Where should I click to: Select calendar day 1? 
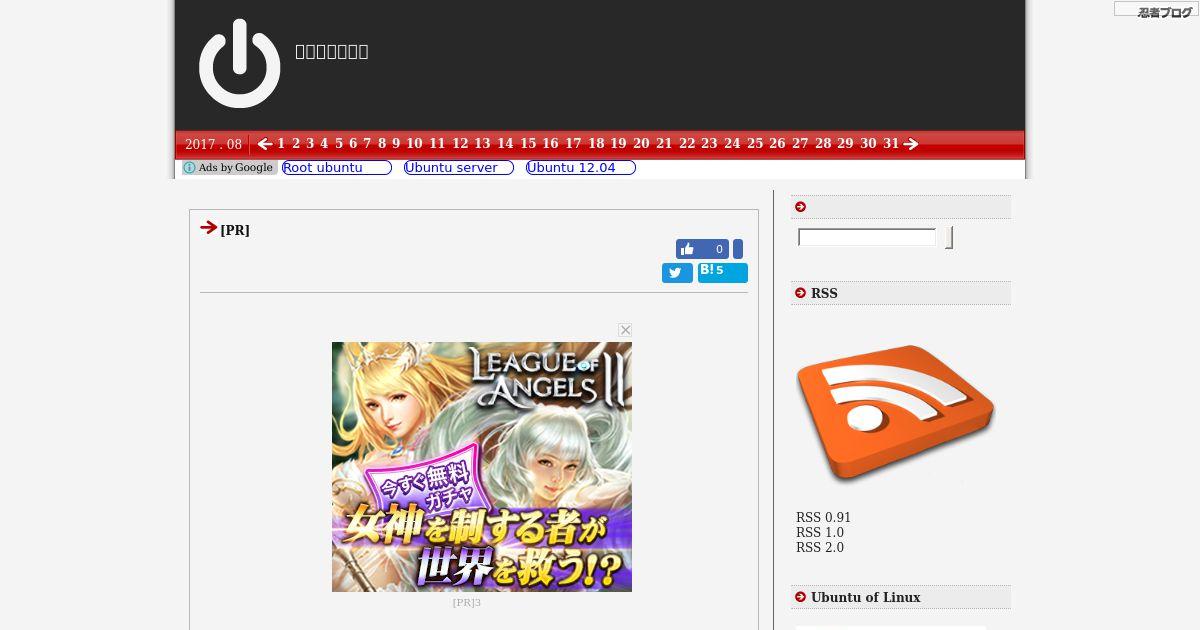(x=281, y=144)
